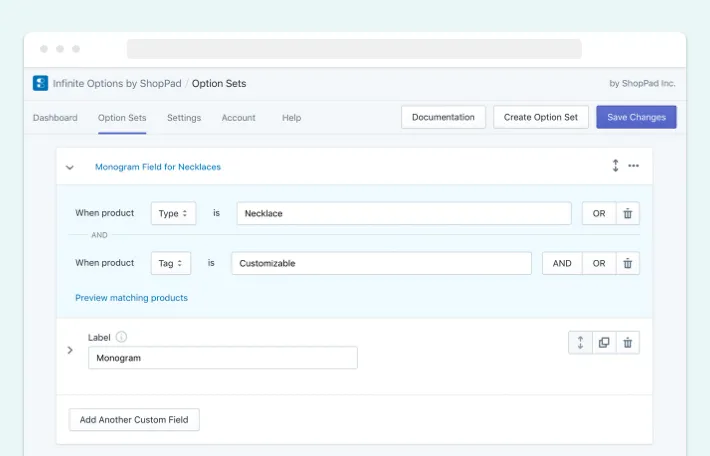Collapse the Monogram Field for Necklaces set
The height and width of the screenshot is (456, 710).
point(70,168)
